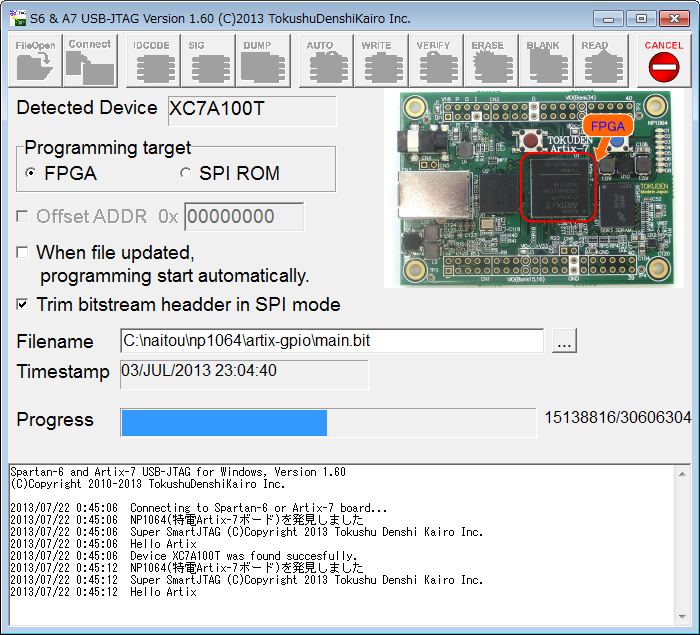Click the BLANK check icon
700x635 pixels.
543,61
